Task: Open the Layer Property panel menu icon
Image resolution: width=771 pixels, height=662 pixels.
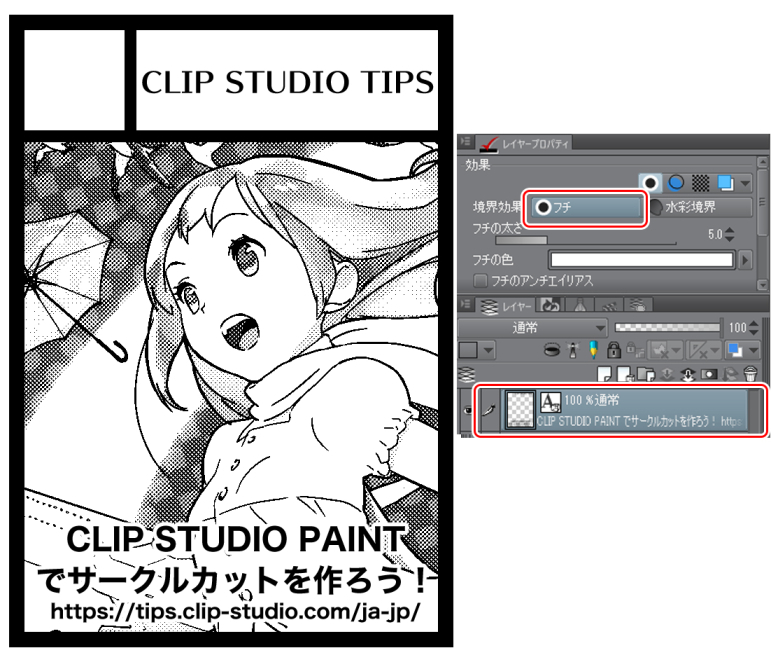Action: [466, 142]
